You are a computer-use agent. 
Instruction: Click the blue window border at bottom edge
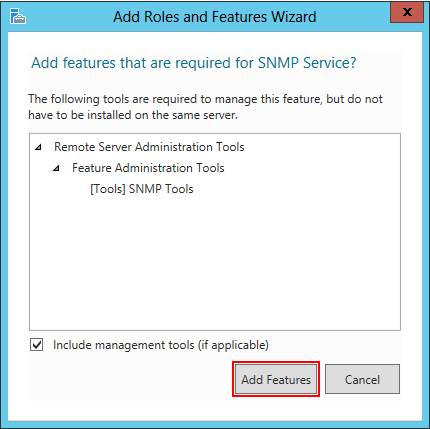point(215,425)
